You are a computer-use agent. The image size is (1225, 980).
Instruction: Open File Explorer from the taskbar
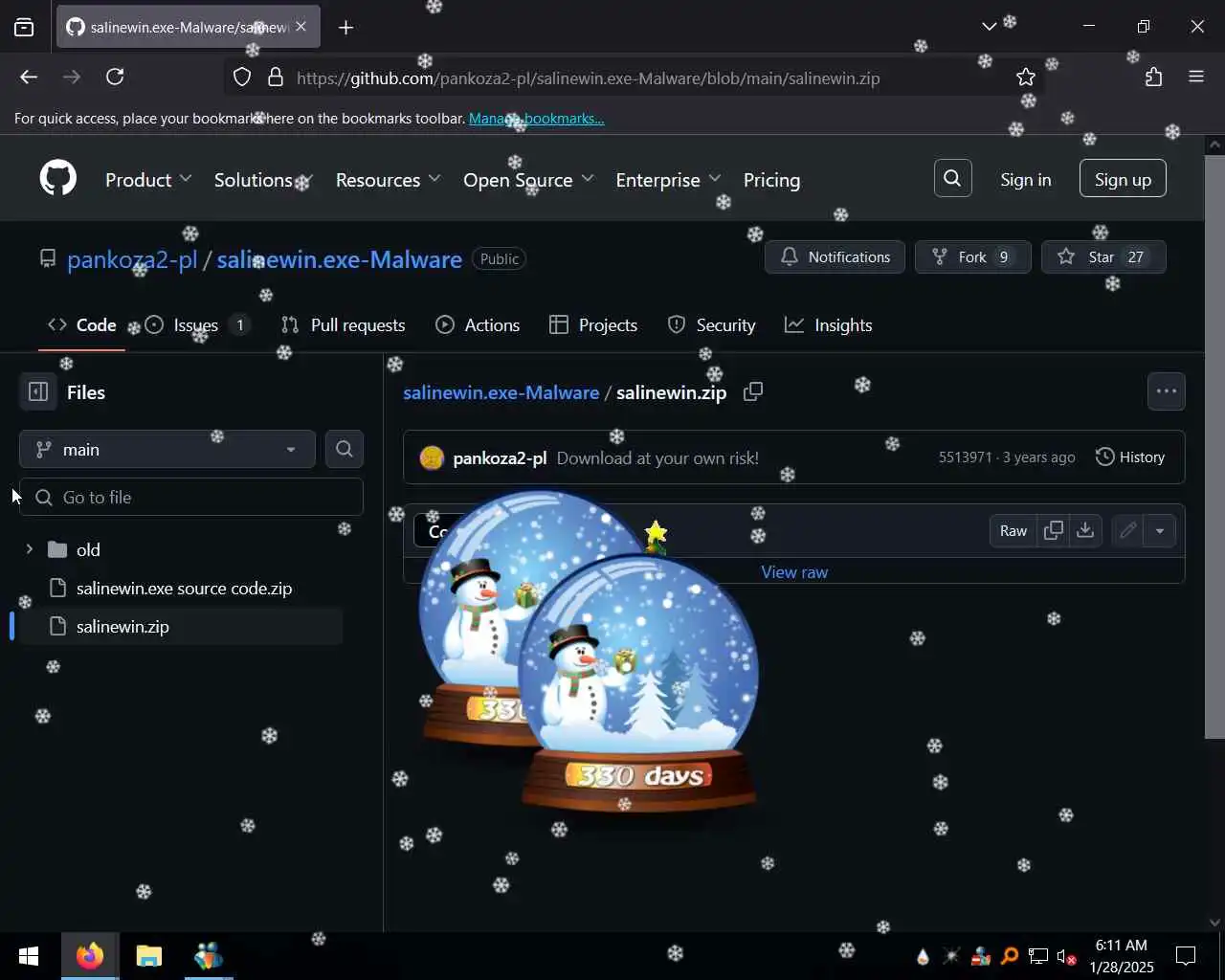click(x=148, y=956)
